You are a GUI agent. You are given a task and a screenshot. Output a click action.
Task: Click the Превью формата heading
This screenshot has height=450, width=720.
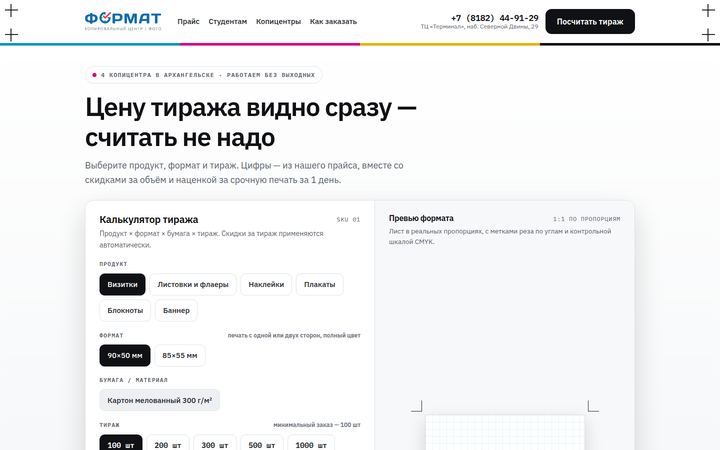[421, 218]
